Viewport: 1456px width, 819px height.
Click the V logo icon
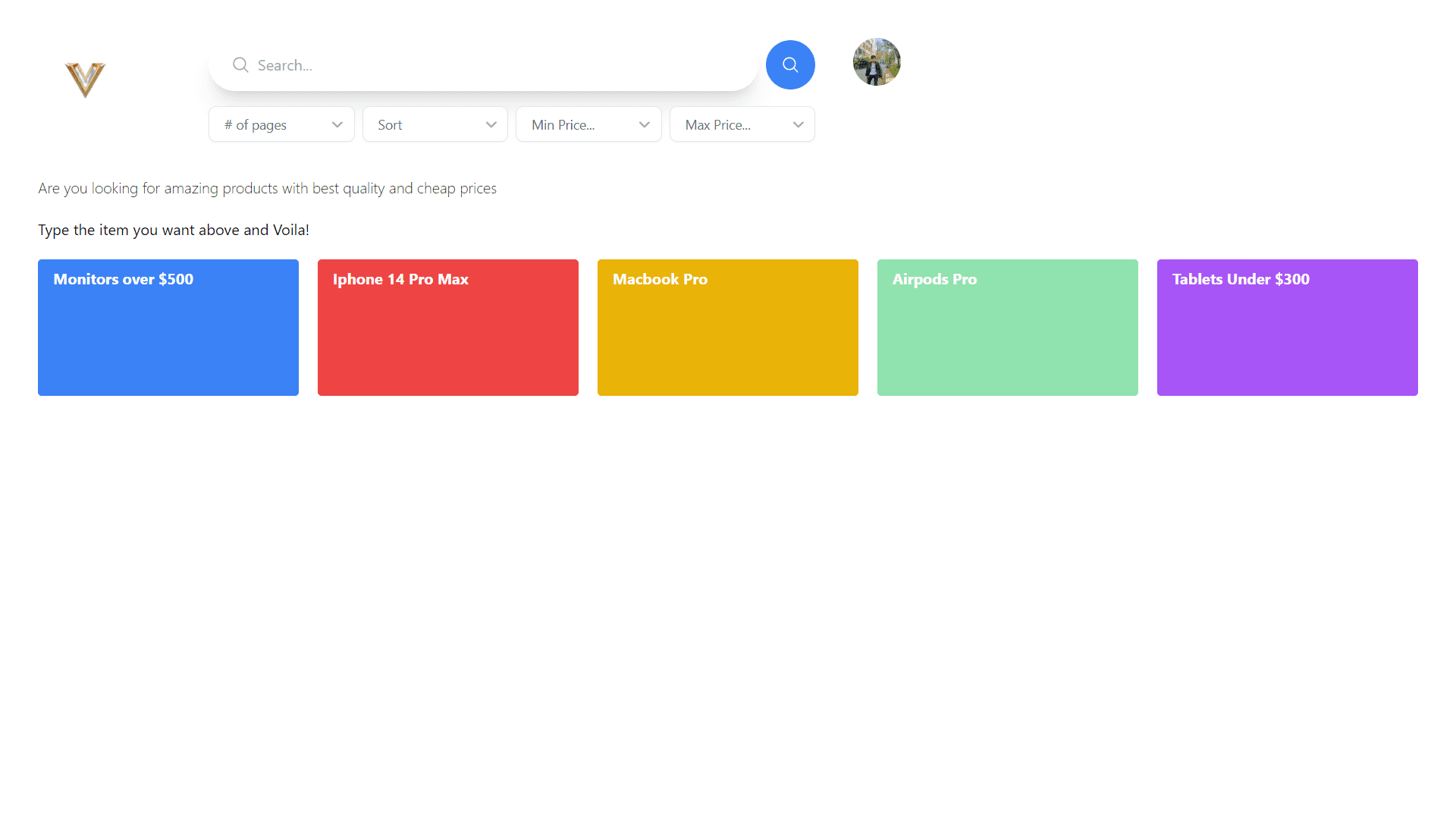(x=85, y=79)
